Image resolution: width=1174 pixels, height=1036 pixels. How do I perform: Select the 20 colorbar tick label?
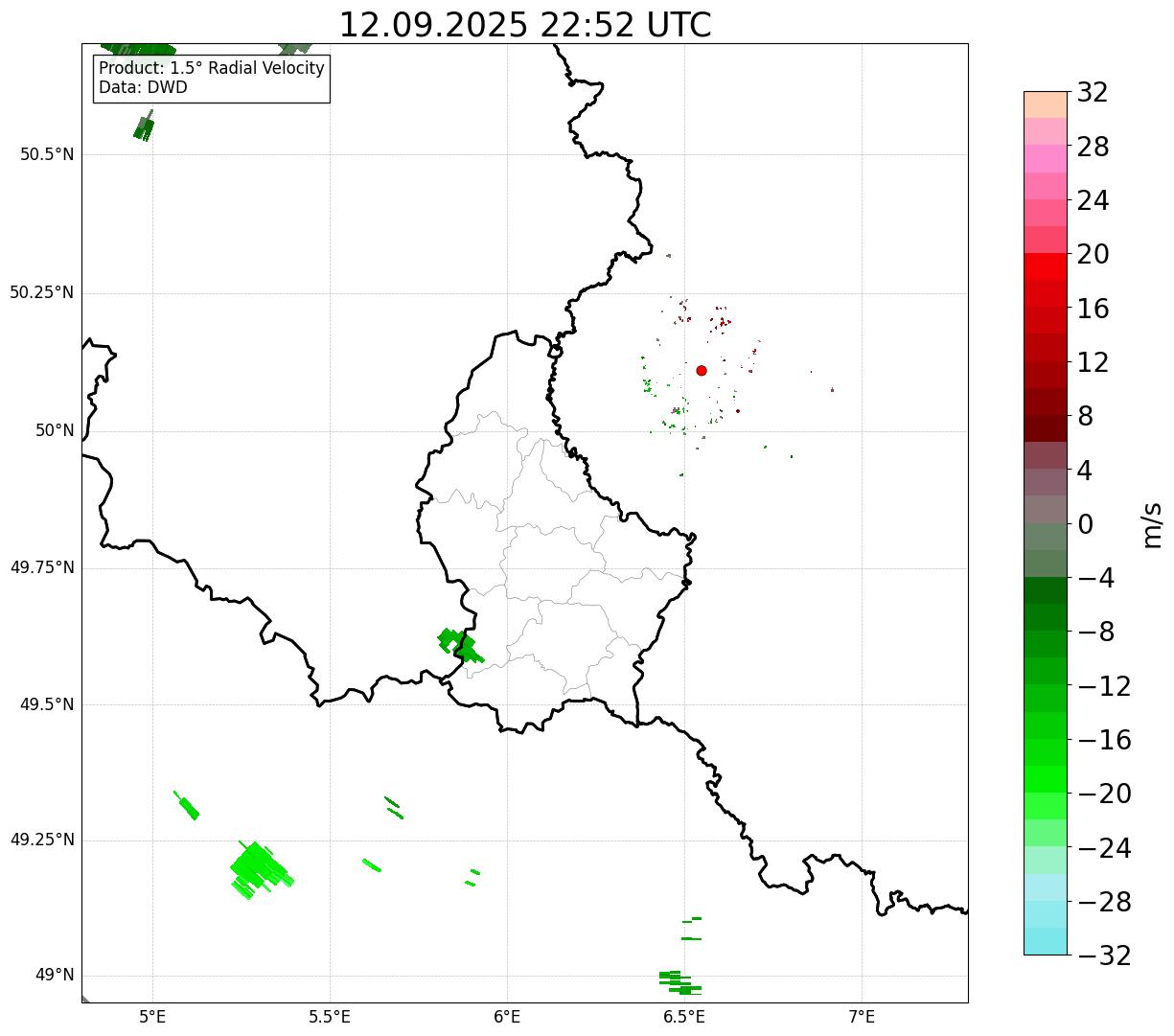pos(1093,255)
